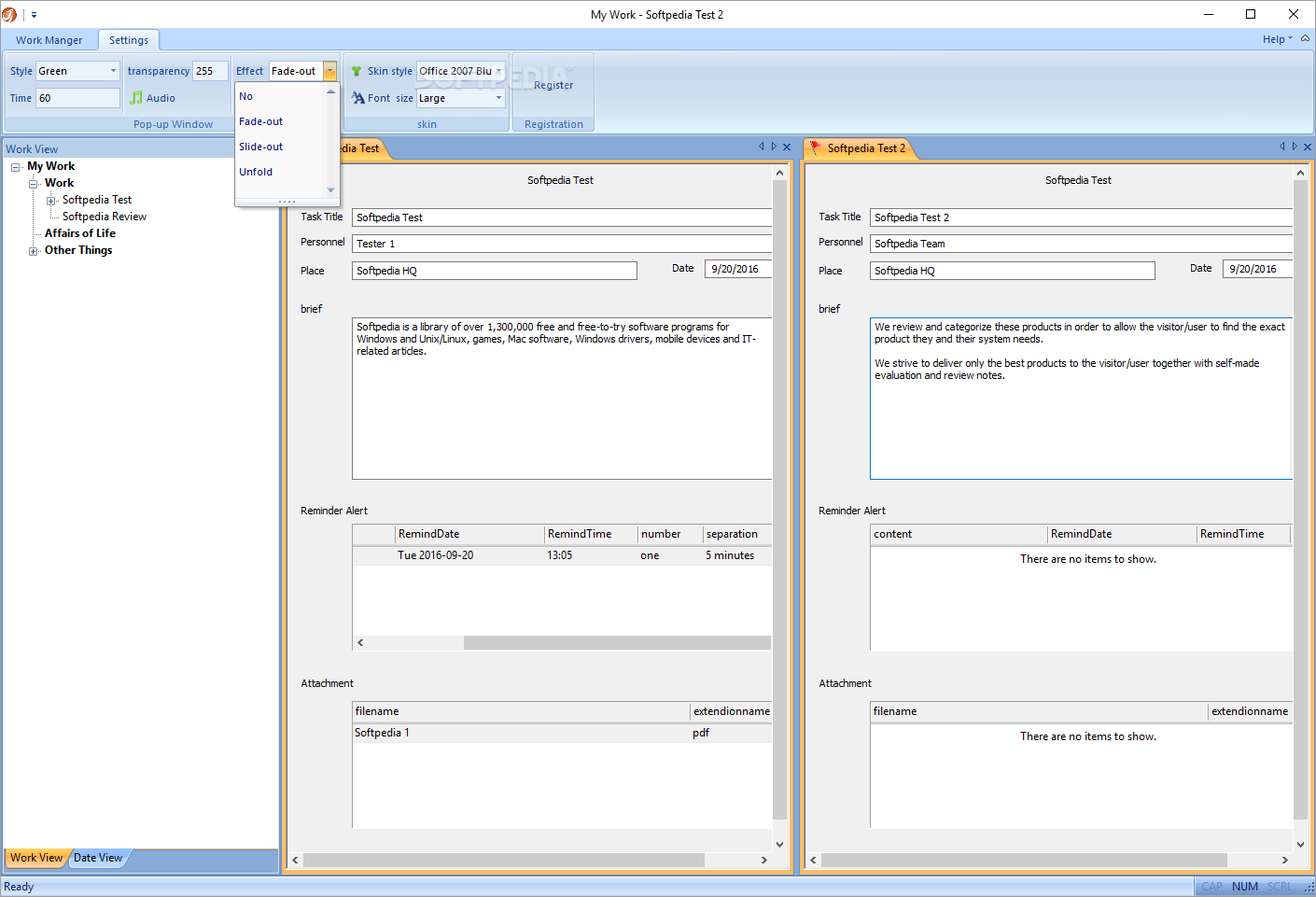
Task: Close the left document pane tab
Action: coord(787,147)
